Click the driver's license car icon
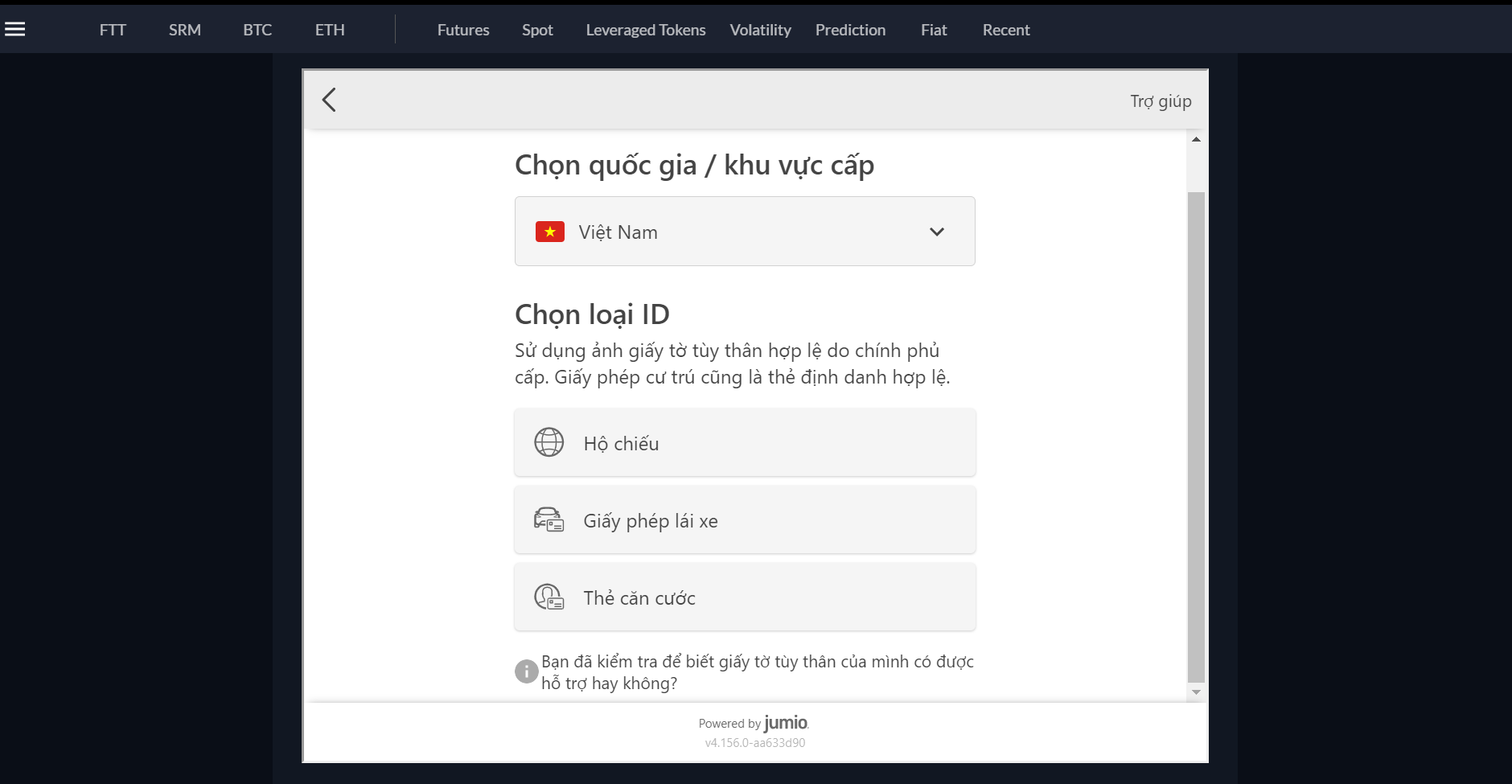1512x784 pixels. click(549, 520)
